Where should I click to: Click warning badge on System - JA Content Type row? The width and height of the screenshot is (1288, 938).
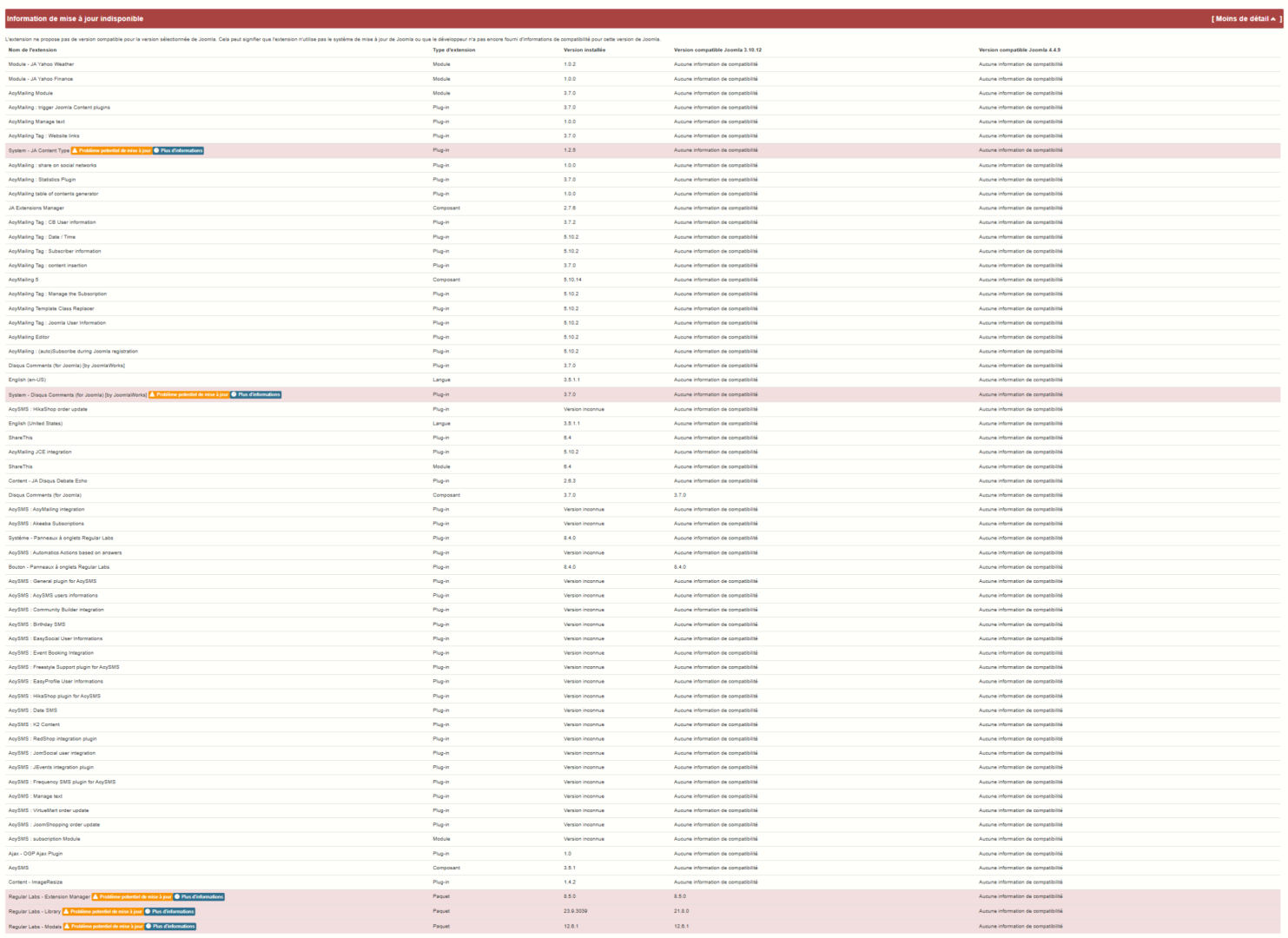111,150
